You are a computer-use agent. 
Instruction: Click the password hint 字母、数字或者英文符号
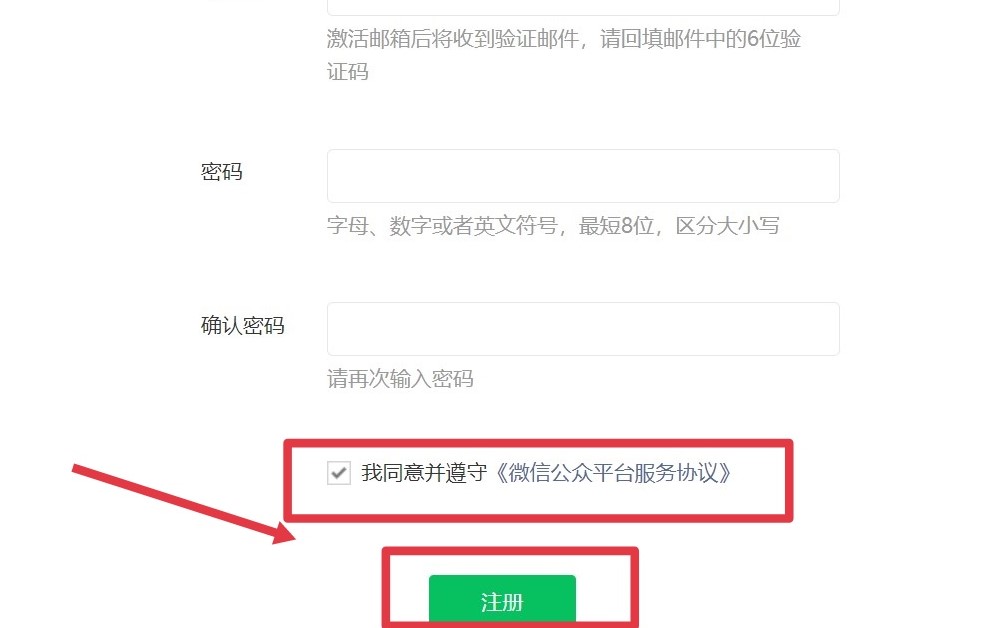coord(442,225)
